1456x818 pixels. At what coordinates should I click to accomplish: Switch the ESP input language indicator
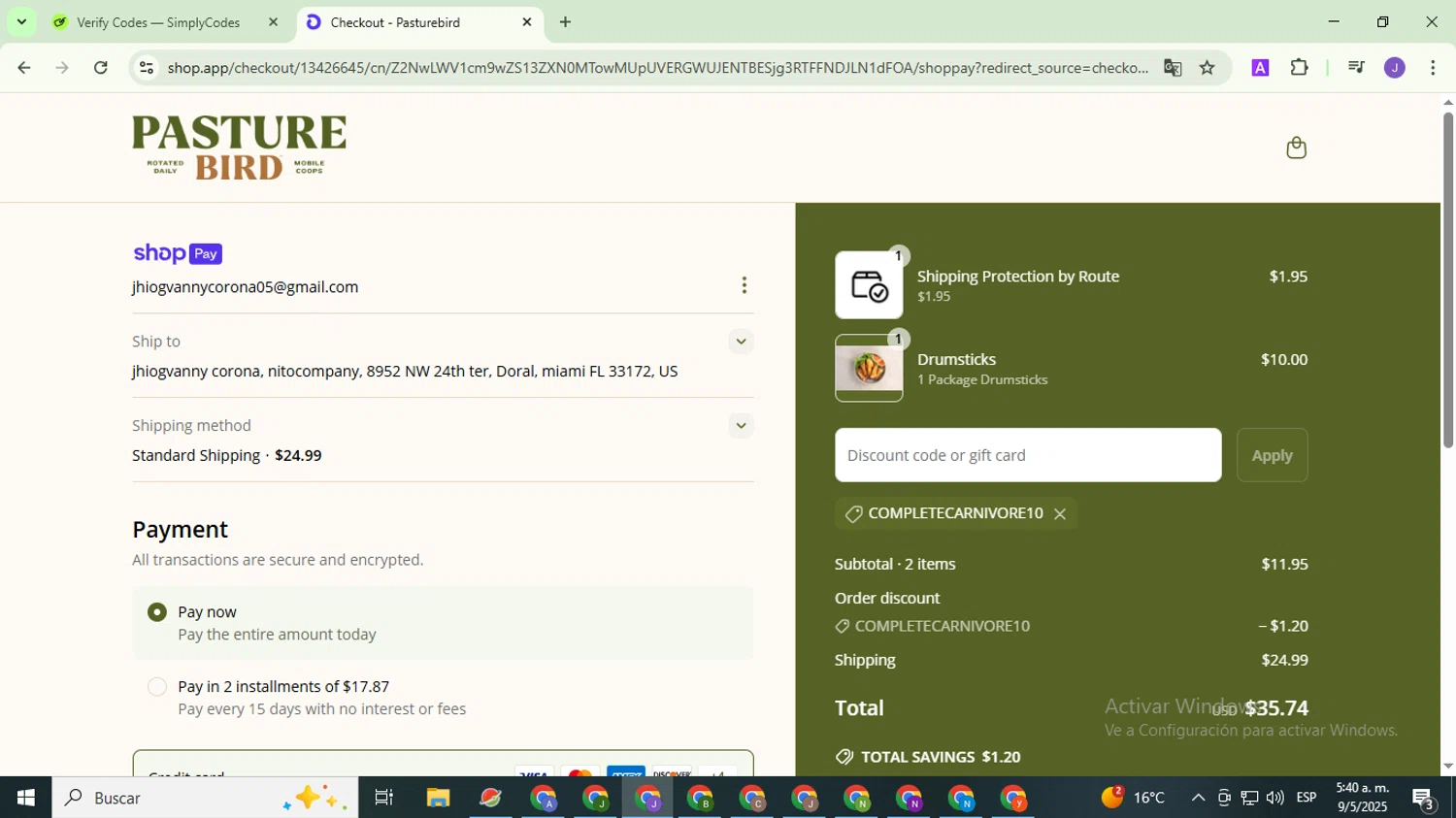point(1307,798)
